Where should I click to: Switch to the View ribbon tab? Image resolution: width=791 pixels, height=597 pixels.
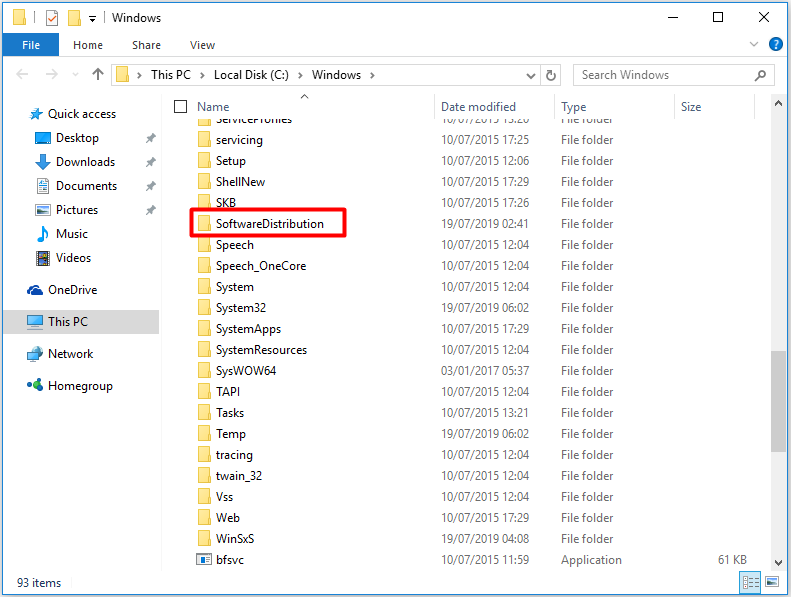click(x=202, y=45)
